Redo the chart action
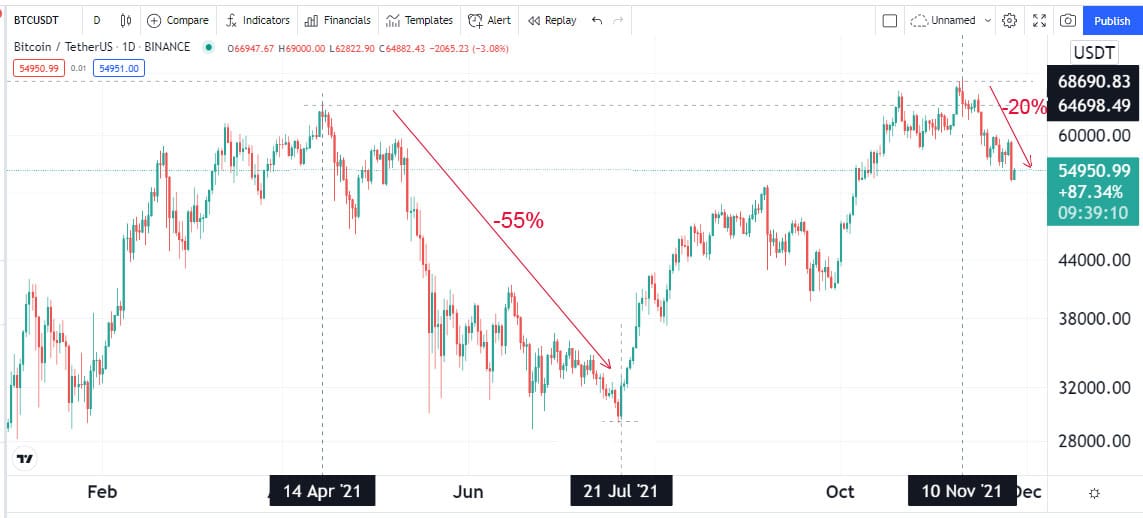The height and width of the screenshot is (518, 1143). pyautogui.click(x=618, y=20)
